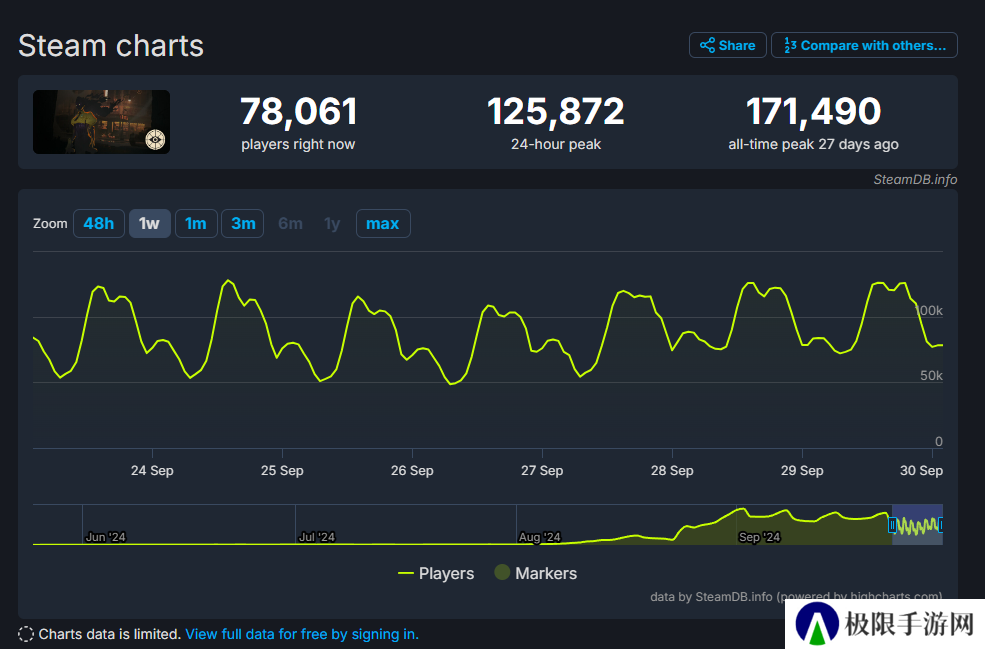The width and height of the screenshot is (985, 649).
Task: Click the 25 Sep axis label
Action: pyautogui.click(x=282, y=471)
